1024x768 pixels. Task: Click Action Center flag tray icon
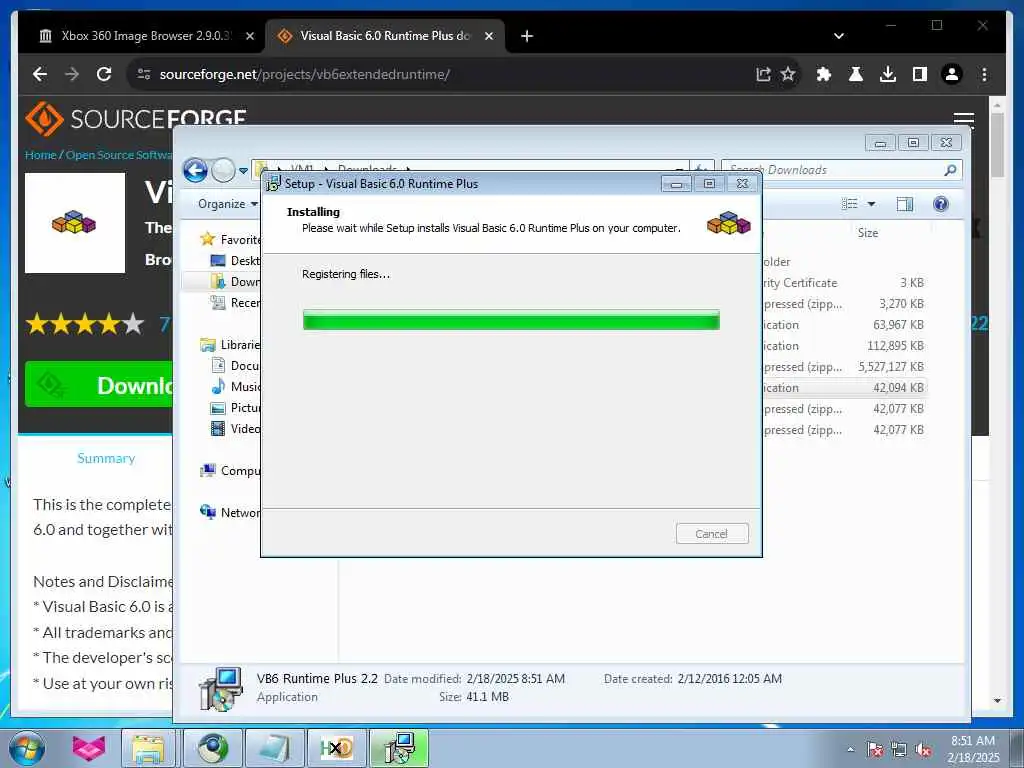pyautogui.click(x=874, y=749)
